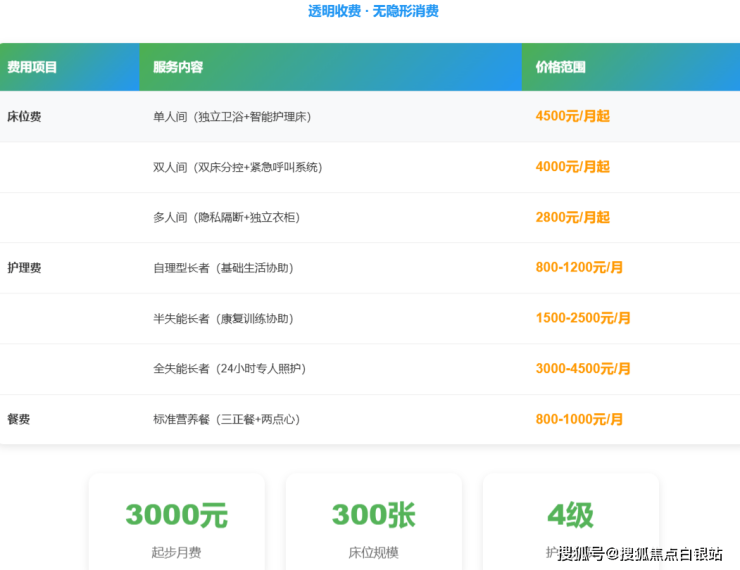Select the 服务内容 column header

(x=178, y=68)
